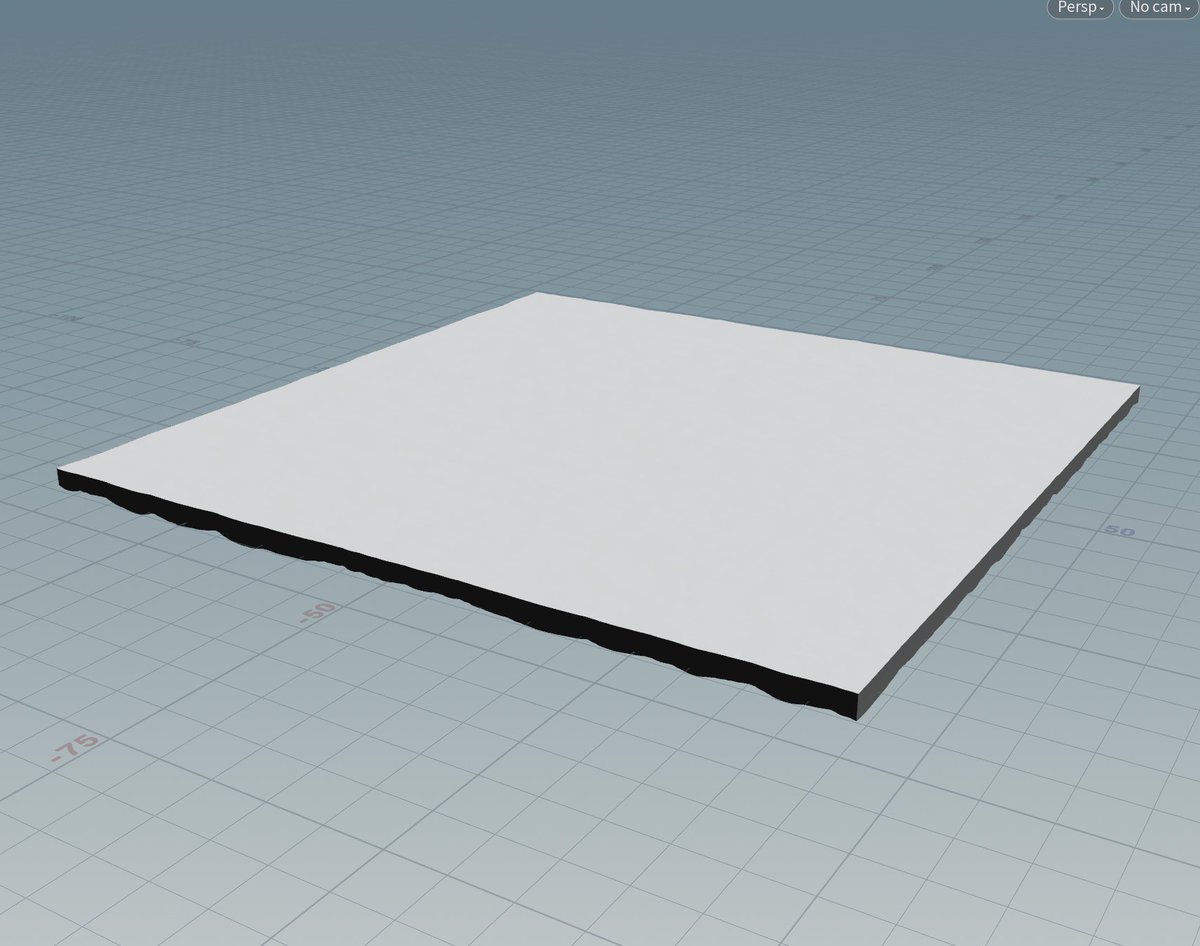Click the viewport background above the plane
Screen dimensions: 1200x946
pos(600,150)
